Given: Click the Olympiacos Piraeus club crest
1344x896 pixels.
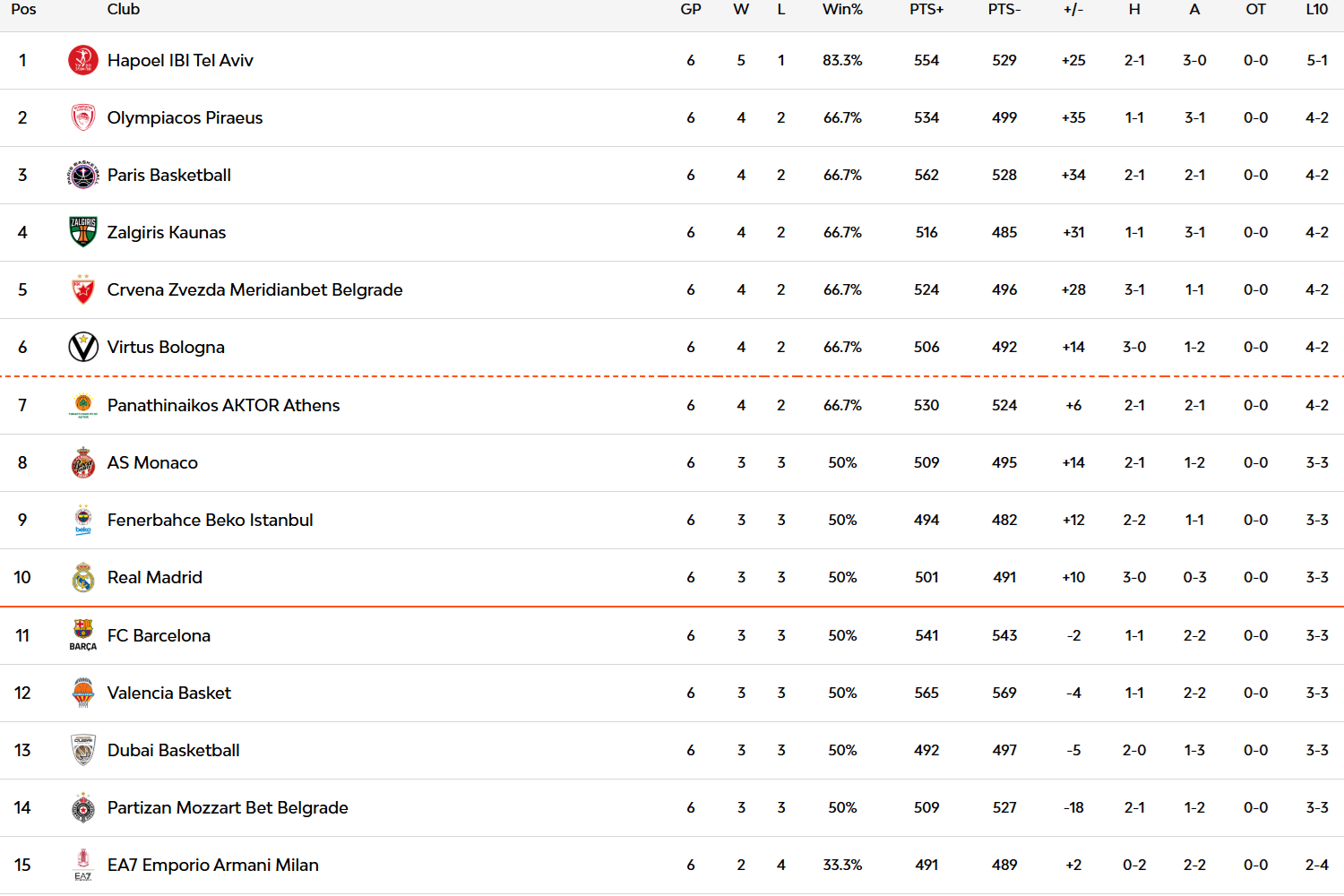Looking at the screenshot, I should pyautogui.click(x=83, y=117).
